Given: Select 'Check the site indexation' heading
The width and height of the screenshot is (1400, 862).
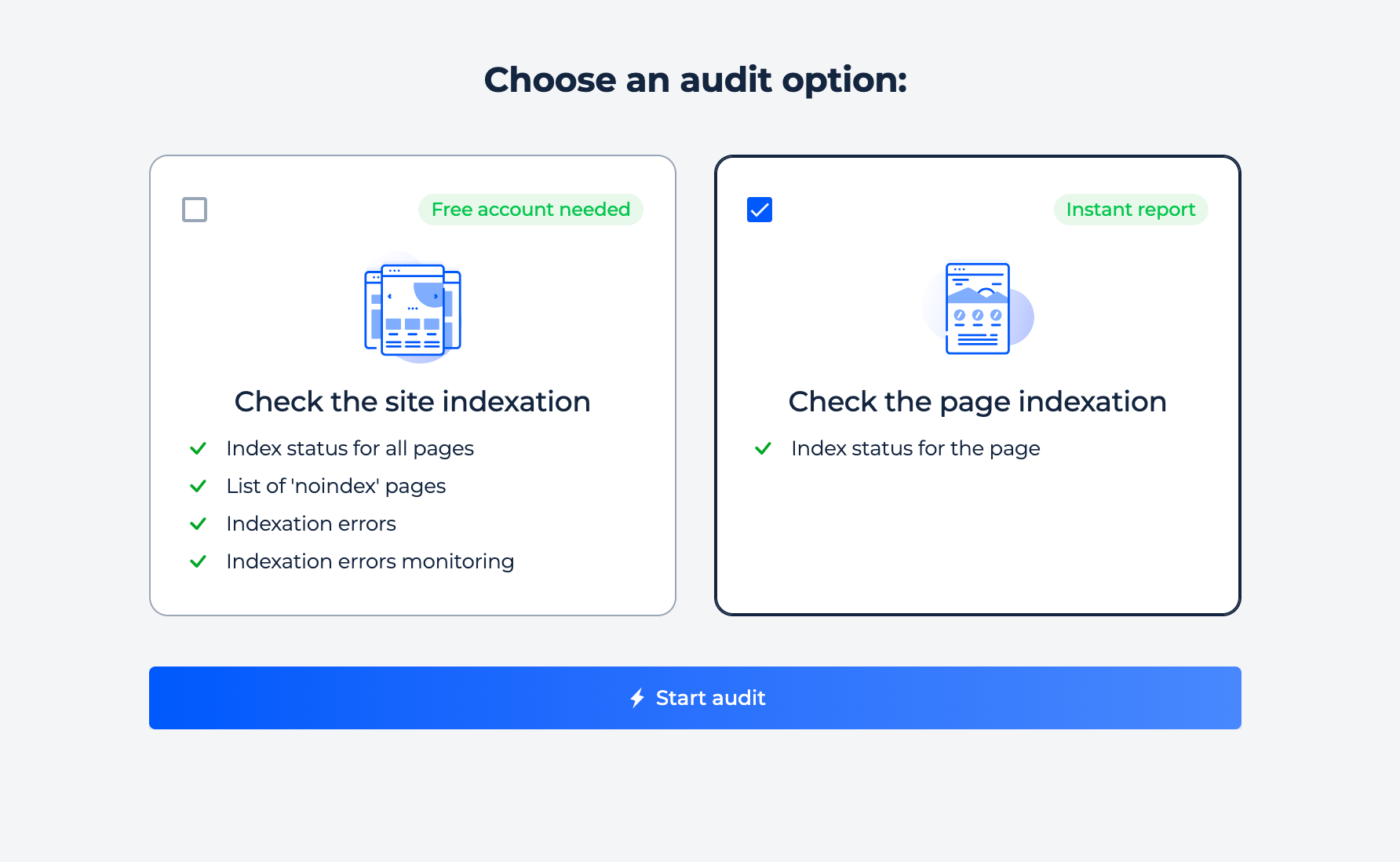Looking at the screenshot, I should [x=413, y=402].
